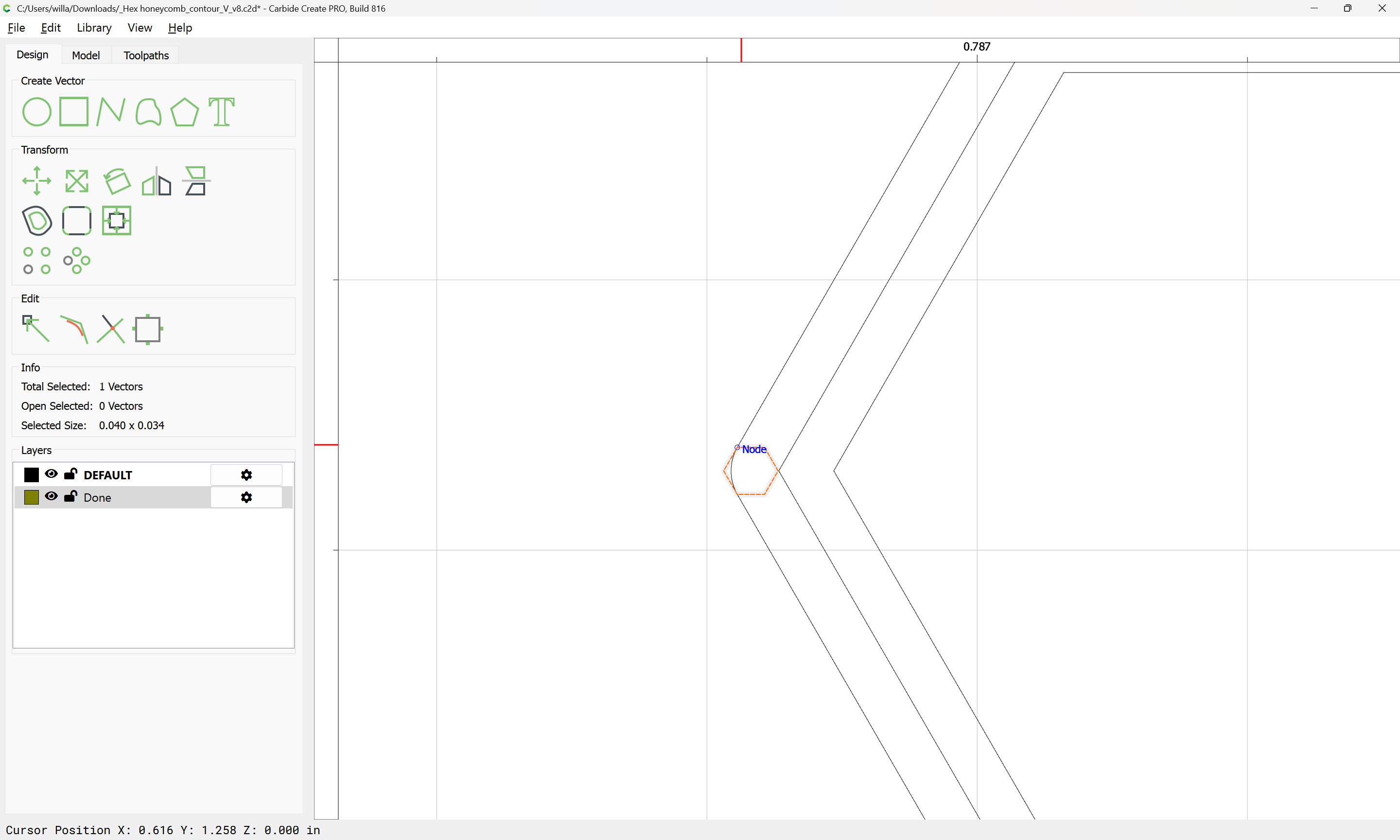Activate the Mirror/Flip tool
Image resolution: width=1400 pixels, height=840 pixels.
(156, 181)
